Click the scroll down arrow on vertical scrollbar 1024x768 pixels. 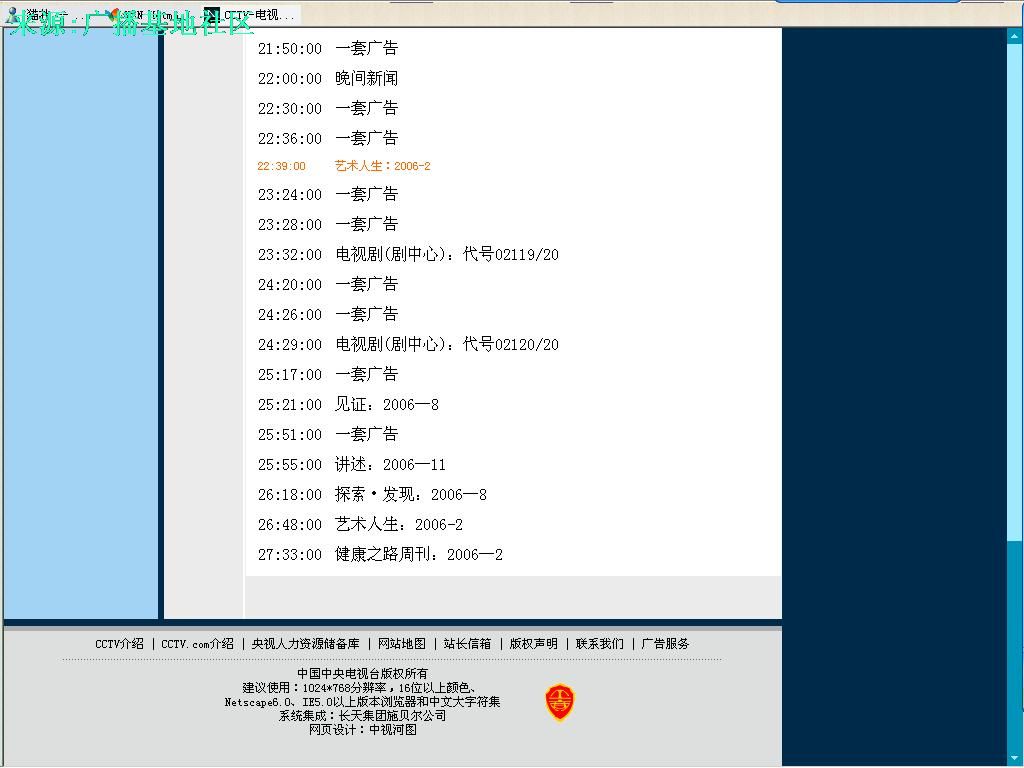click(1015, 759)
